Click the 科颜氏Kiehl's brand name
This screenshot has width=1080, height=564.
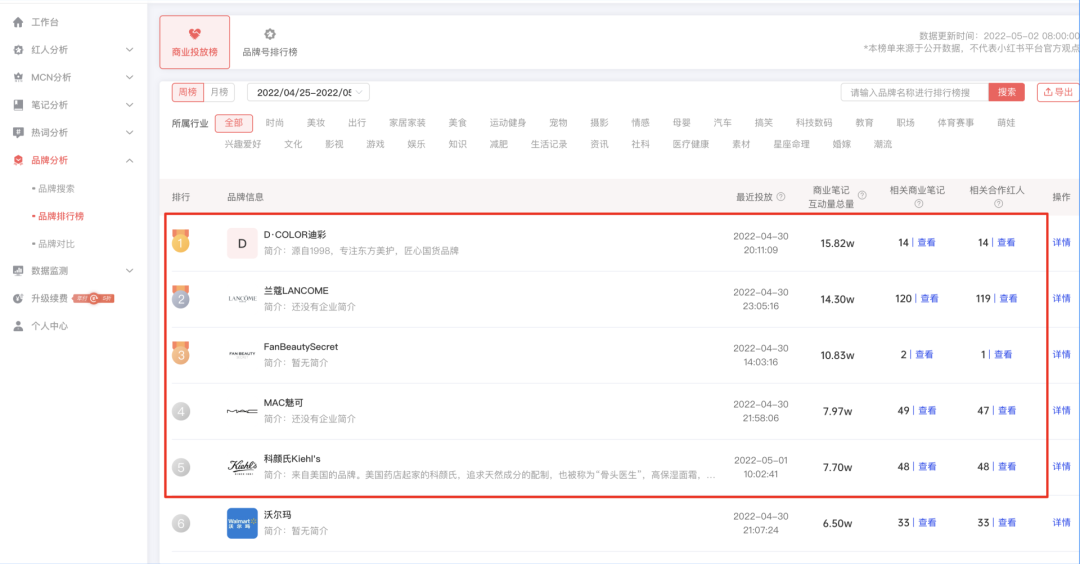tap(292, 459)
